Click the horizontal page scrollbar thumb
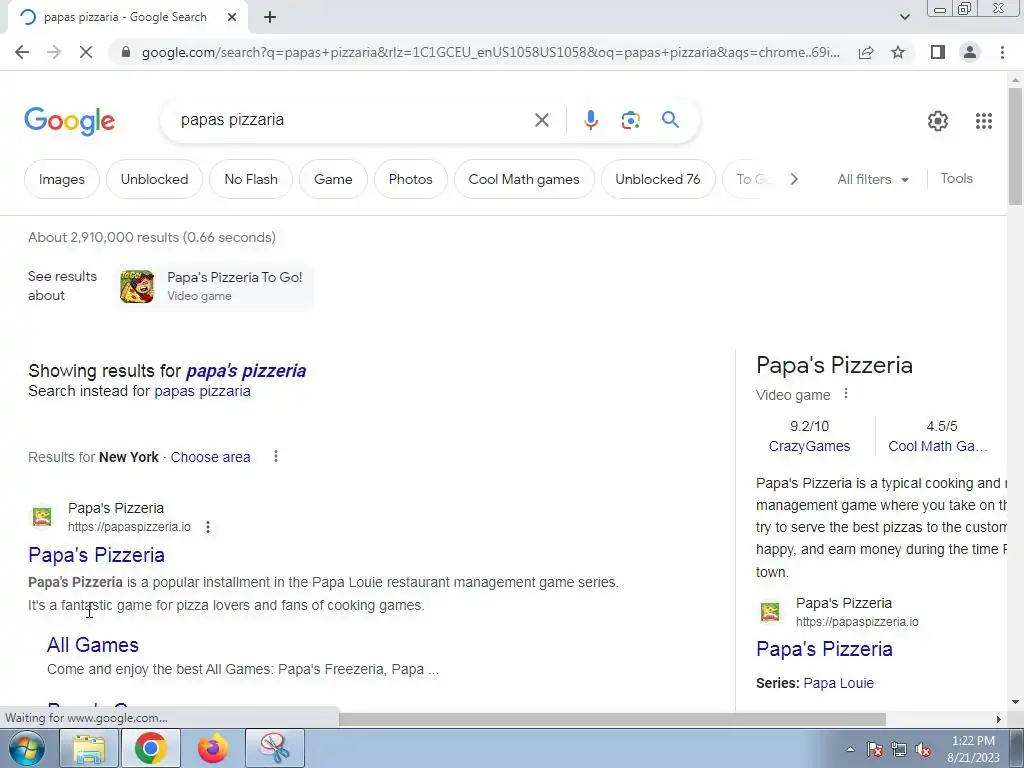The image size is (1024, 768). [x=612, y=719]
